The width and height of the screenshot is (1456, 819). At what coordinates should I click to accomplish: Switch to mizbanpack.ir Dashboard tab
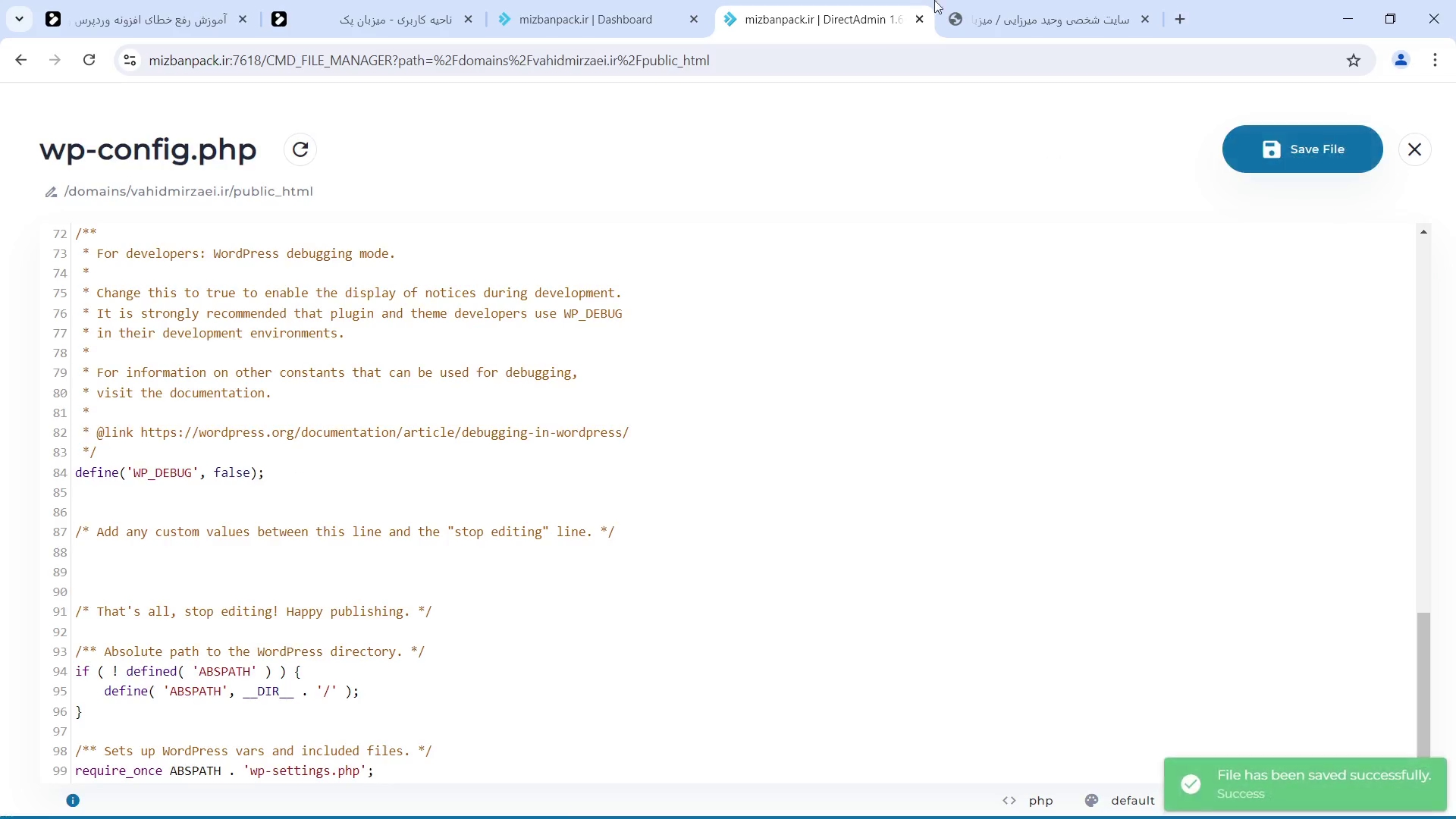pyautogui.click(x=599, y=20)
